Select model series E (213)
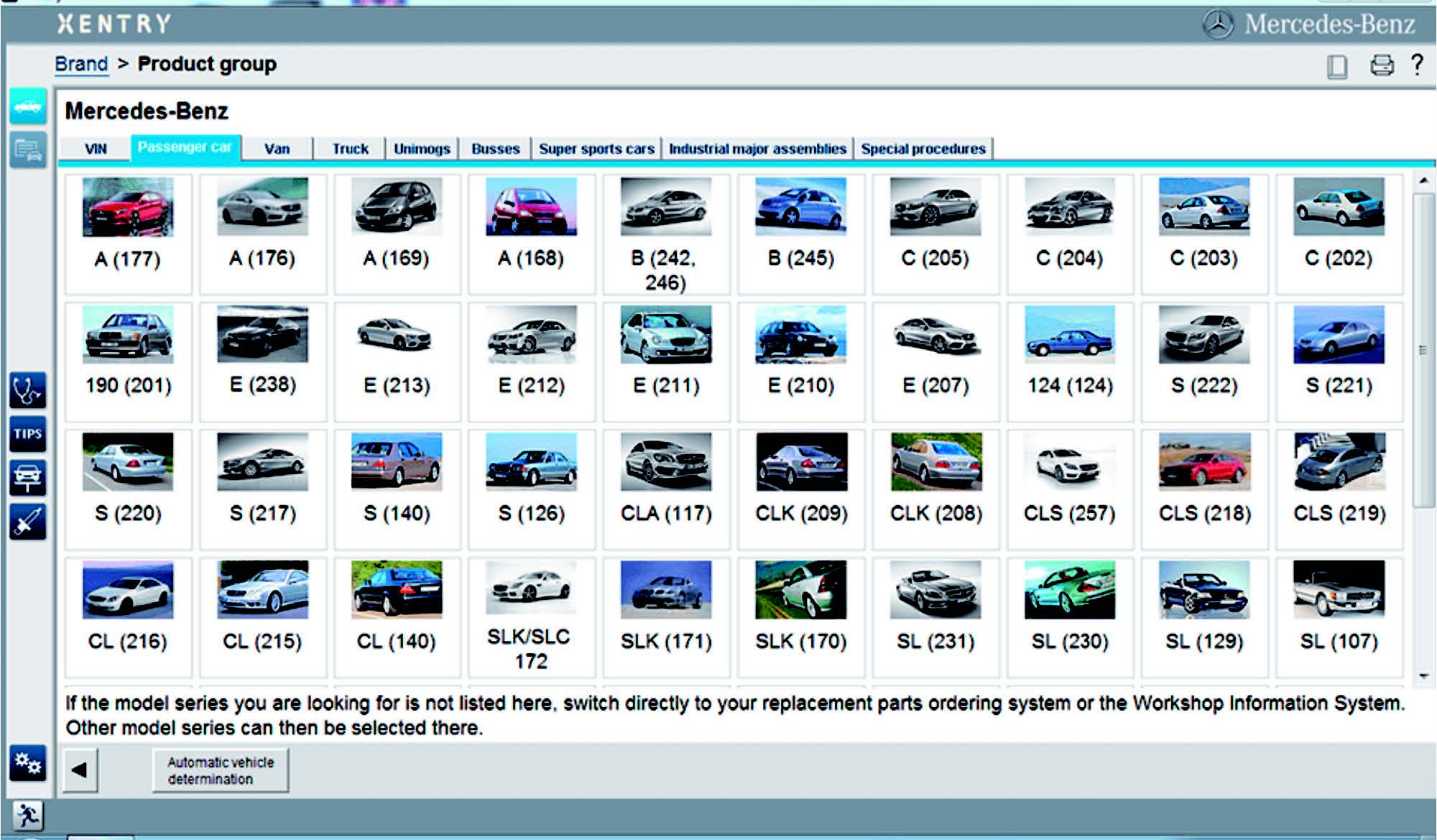1437x840 pixels. pos(397,362)
